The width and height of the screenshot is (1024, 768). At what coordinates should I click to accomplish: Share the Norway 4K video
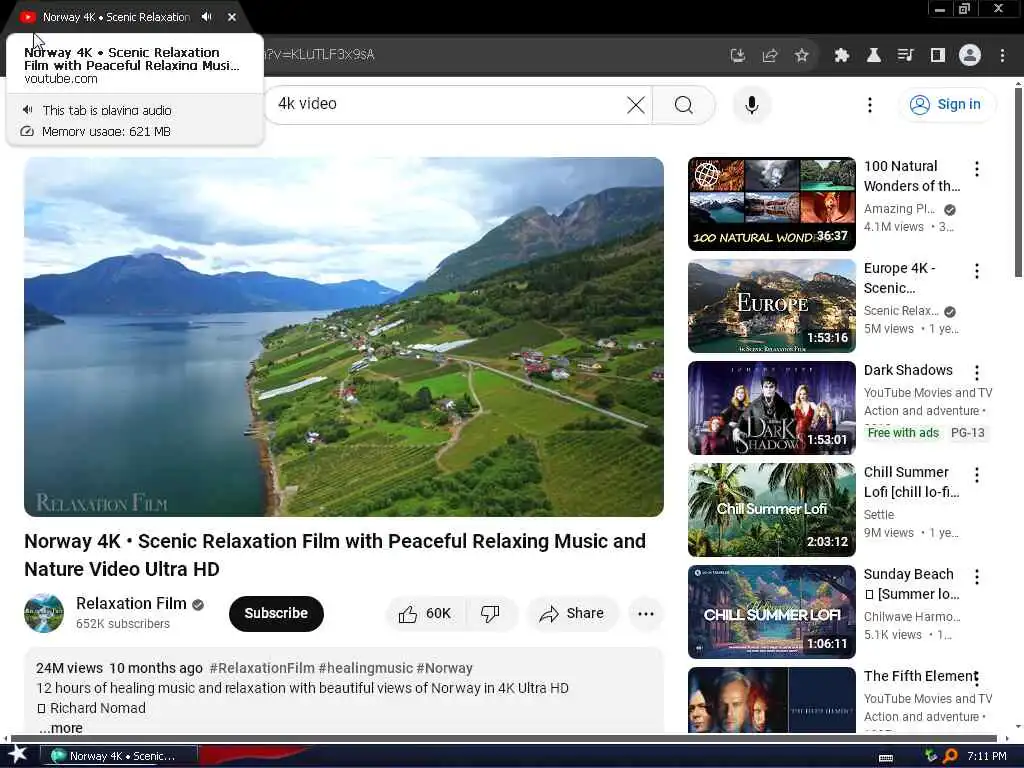(572, 613)
